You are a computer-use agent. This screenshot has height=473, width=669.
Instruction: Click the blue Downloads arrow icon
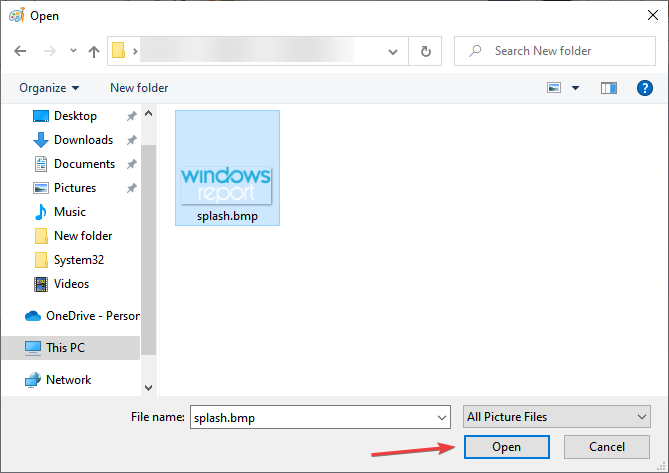coord(41,140)
